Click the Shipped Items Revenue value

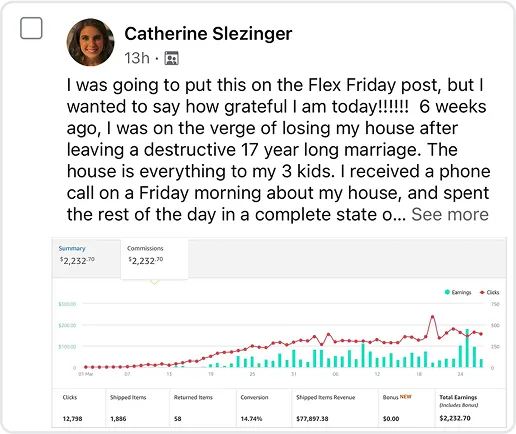[312, 418]
